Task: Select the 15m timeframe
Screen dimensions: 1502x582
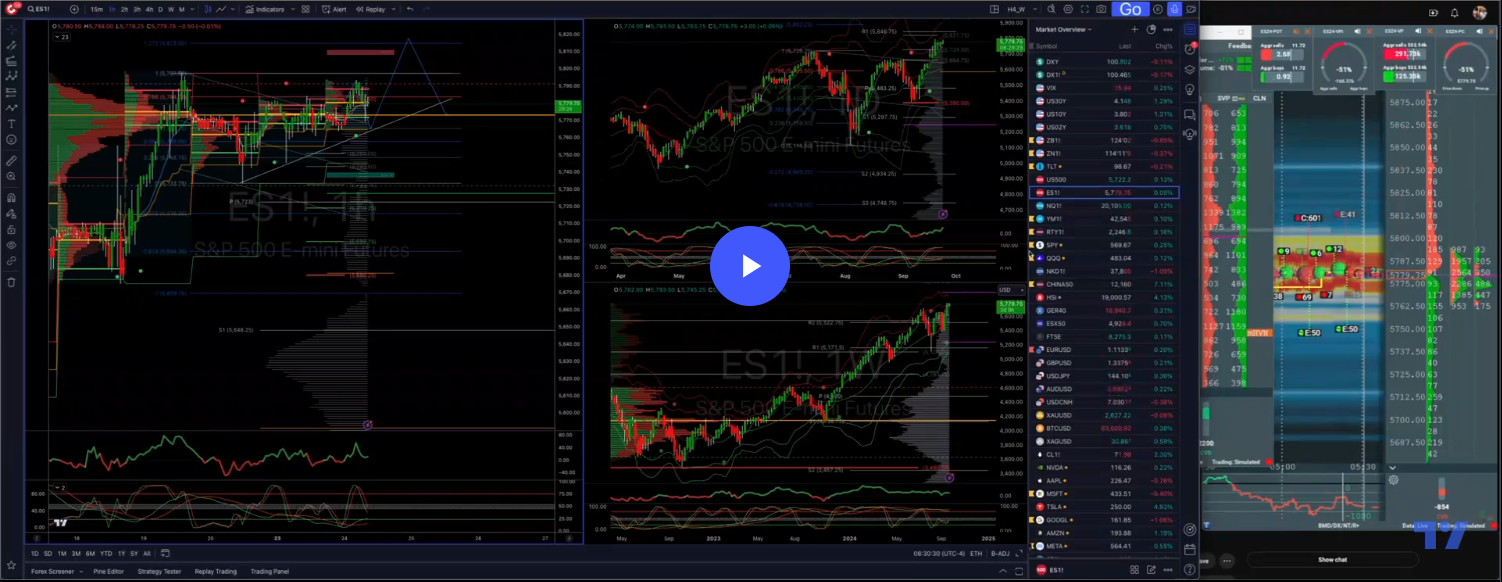Action: click(x=97, y=9)
